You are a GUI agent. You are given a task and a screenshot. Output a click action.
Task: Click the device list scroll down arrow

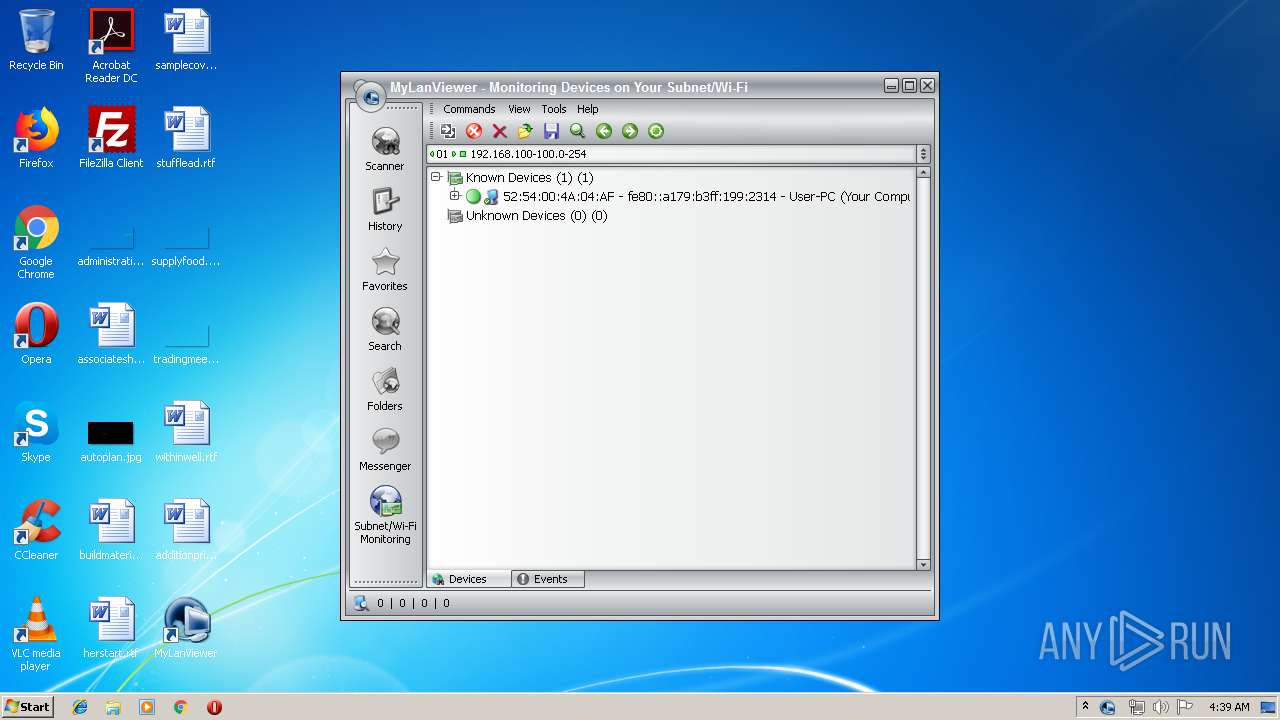pyautogui.click(x=923, y=564)
